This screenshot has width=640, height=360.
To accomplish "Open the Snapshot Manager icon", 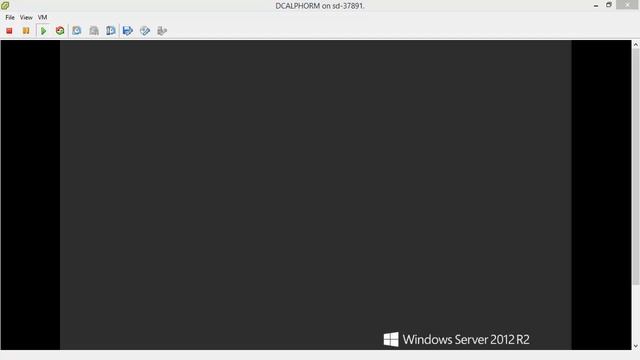I will click(111, 31).
